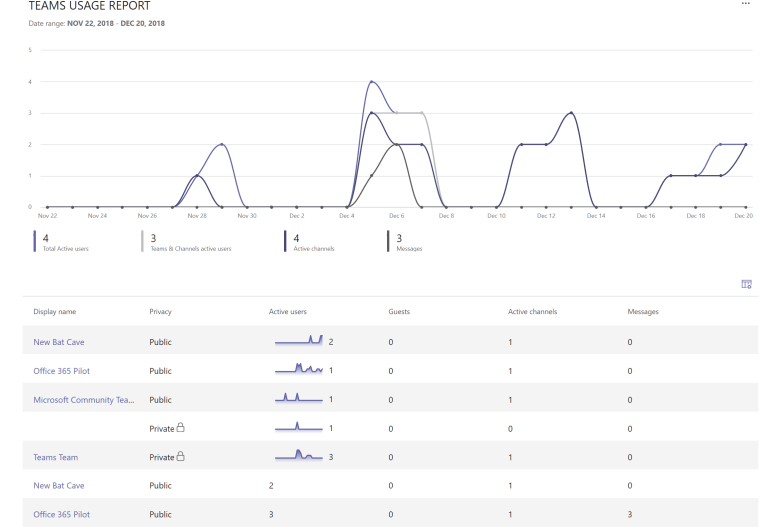Open the Microsoft Community Team link
771x527 pixels.
click(x=84, y=399)
